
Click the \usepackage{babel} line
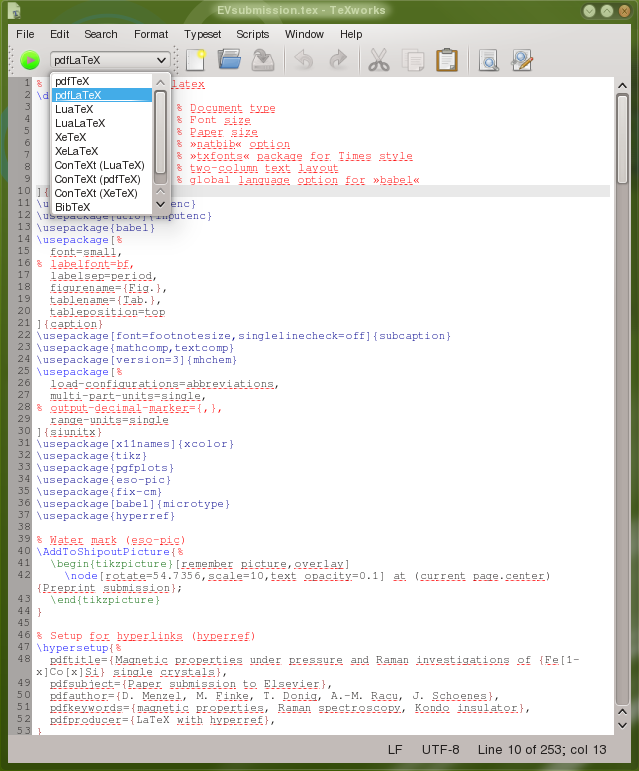(x=96, y=228)
